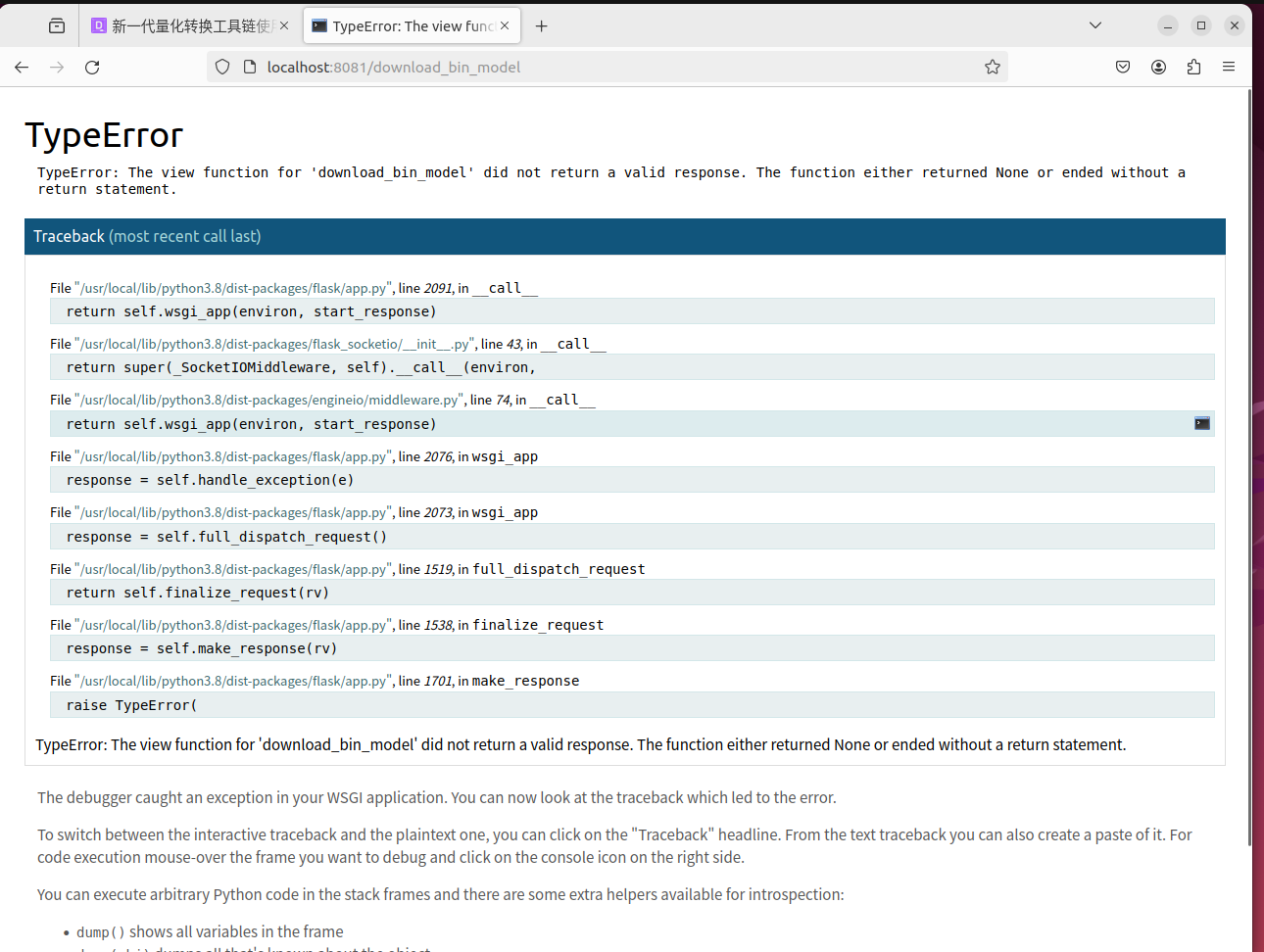Click the tracking protection shield icon
Image resolution: width=1264 pixels, height=952 pixels.
[x=222, y=67]
